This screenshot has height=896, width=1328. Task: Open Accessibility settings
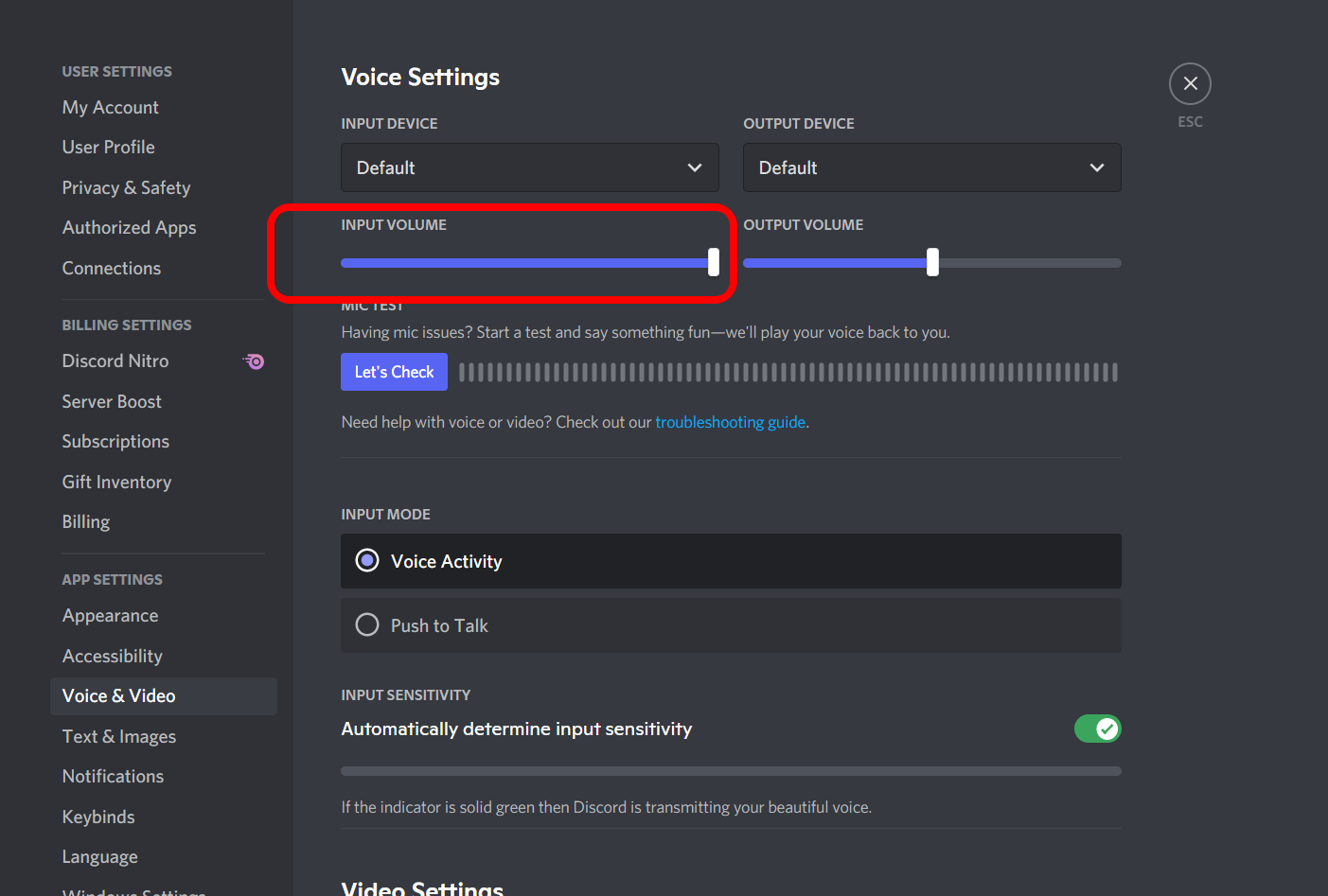coord(113,657)
